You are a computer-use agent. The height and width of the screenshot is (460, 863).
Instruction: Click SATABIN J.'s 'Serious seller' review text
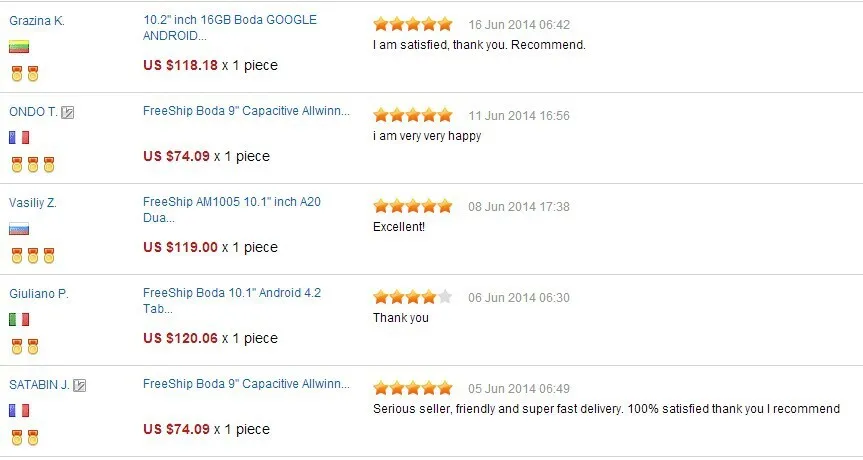tap(607, 409)
